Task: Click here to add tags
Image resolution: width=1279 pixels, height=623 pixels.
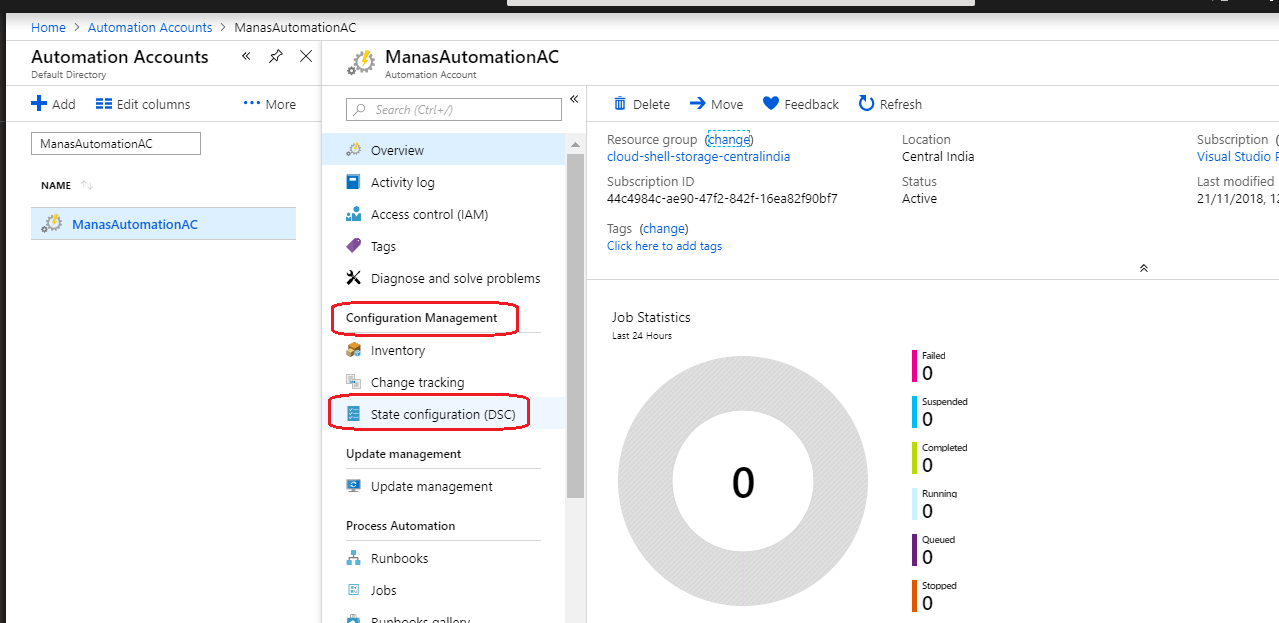Action: pyautogui.click(x=664, y=245)
